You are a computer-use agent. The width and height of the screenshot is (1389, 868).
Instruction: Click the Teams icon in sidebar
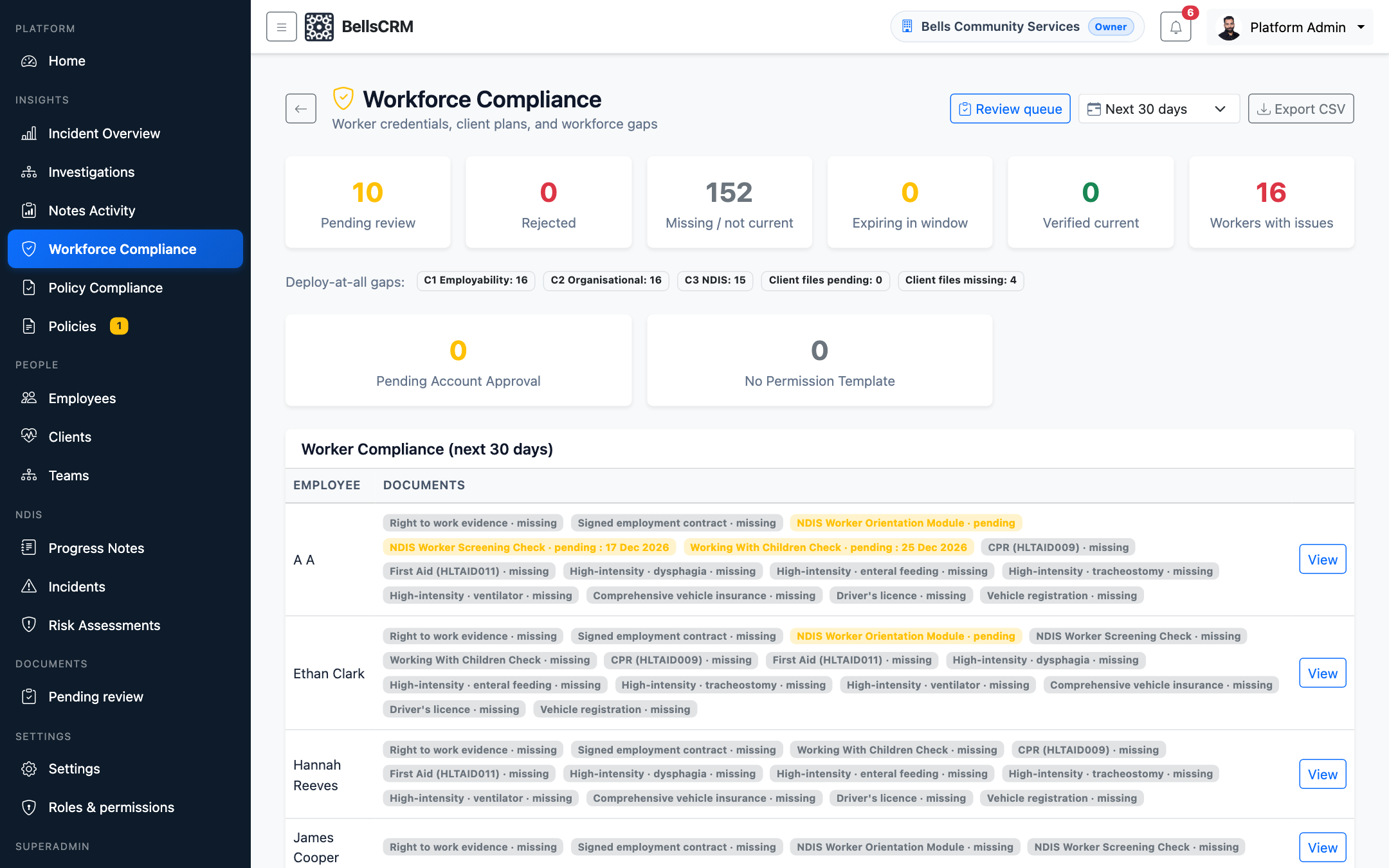[29, 476]
